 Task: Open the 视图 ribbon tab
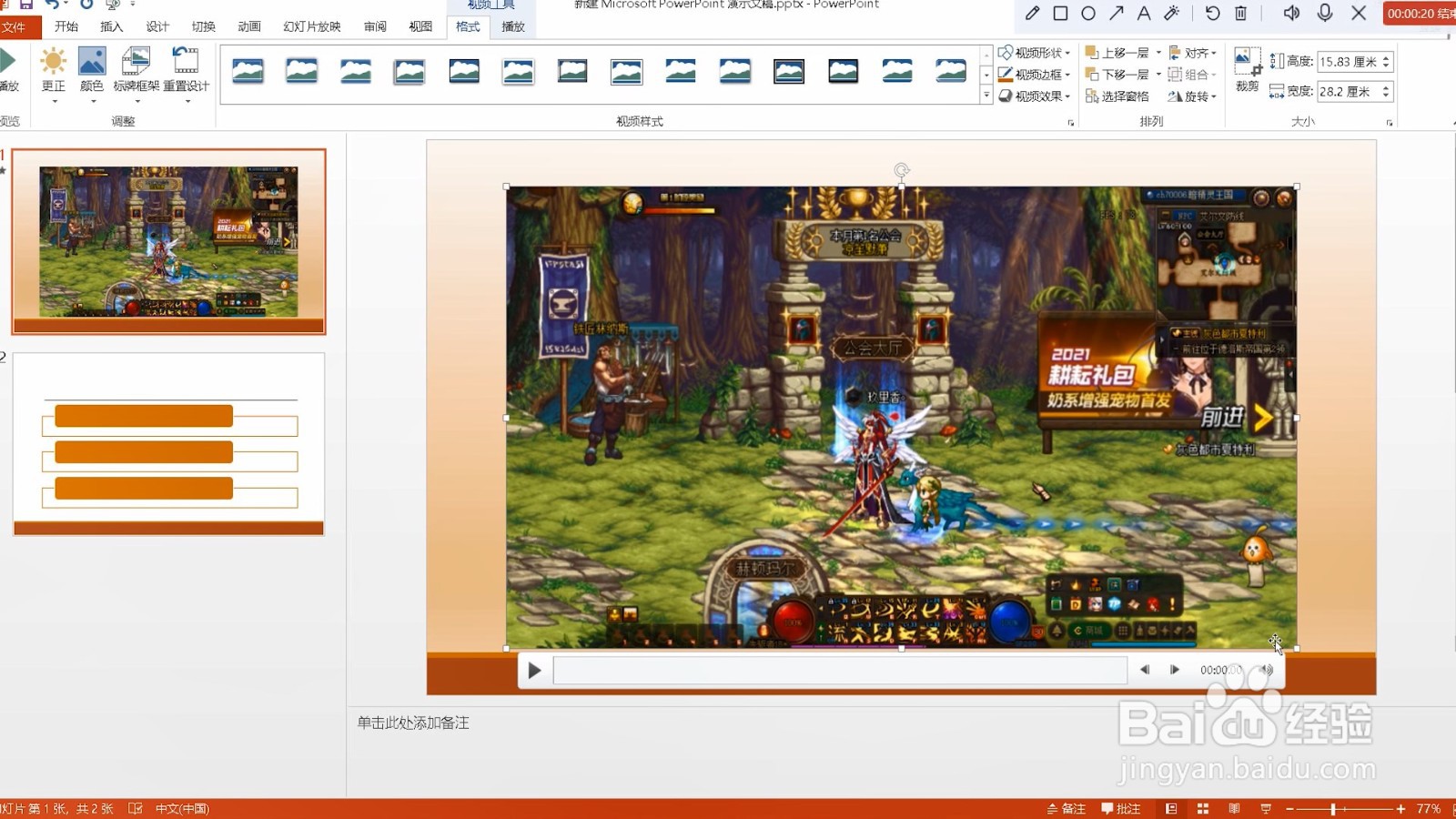[x=420, y=27]
